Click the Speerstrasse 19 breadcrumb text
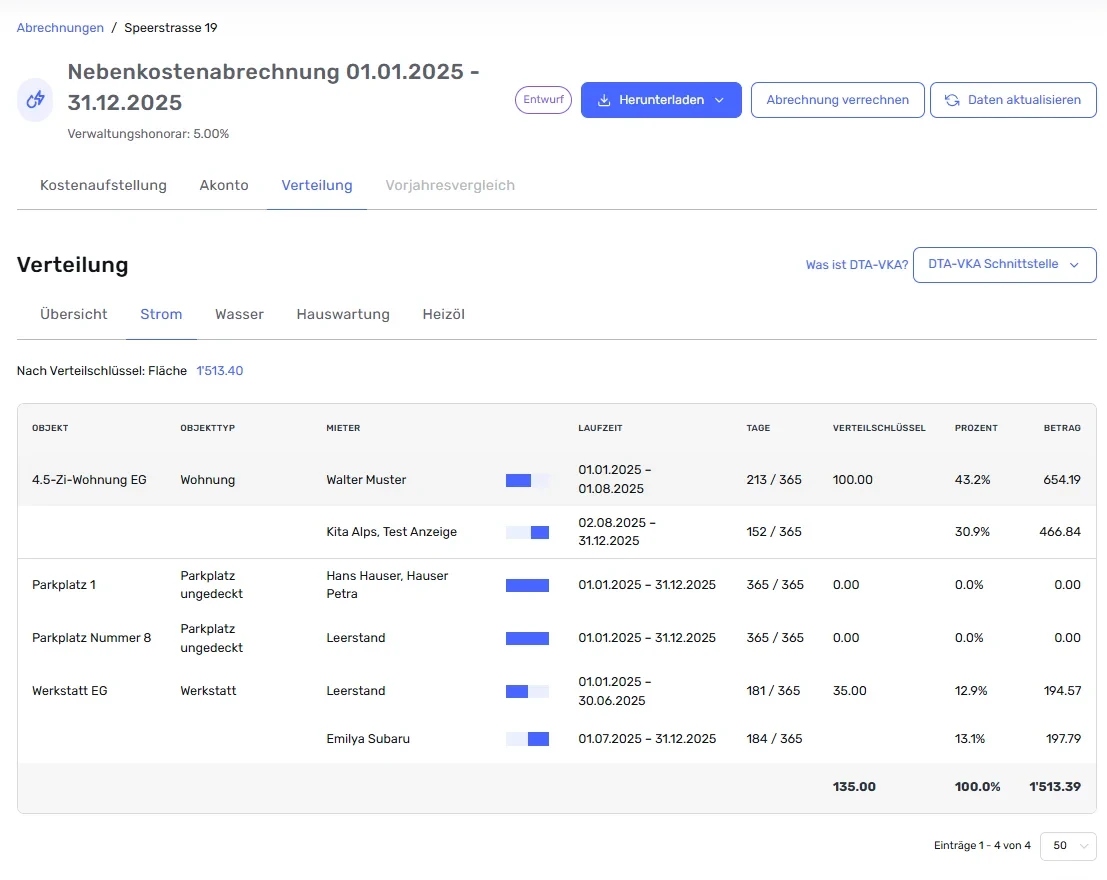 pos(171,28)
